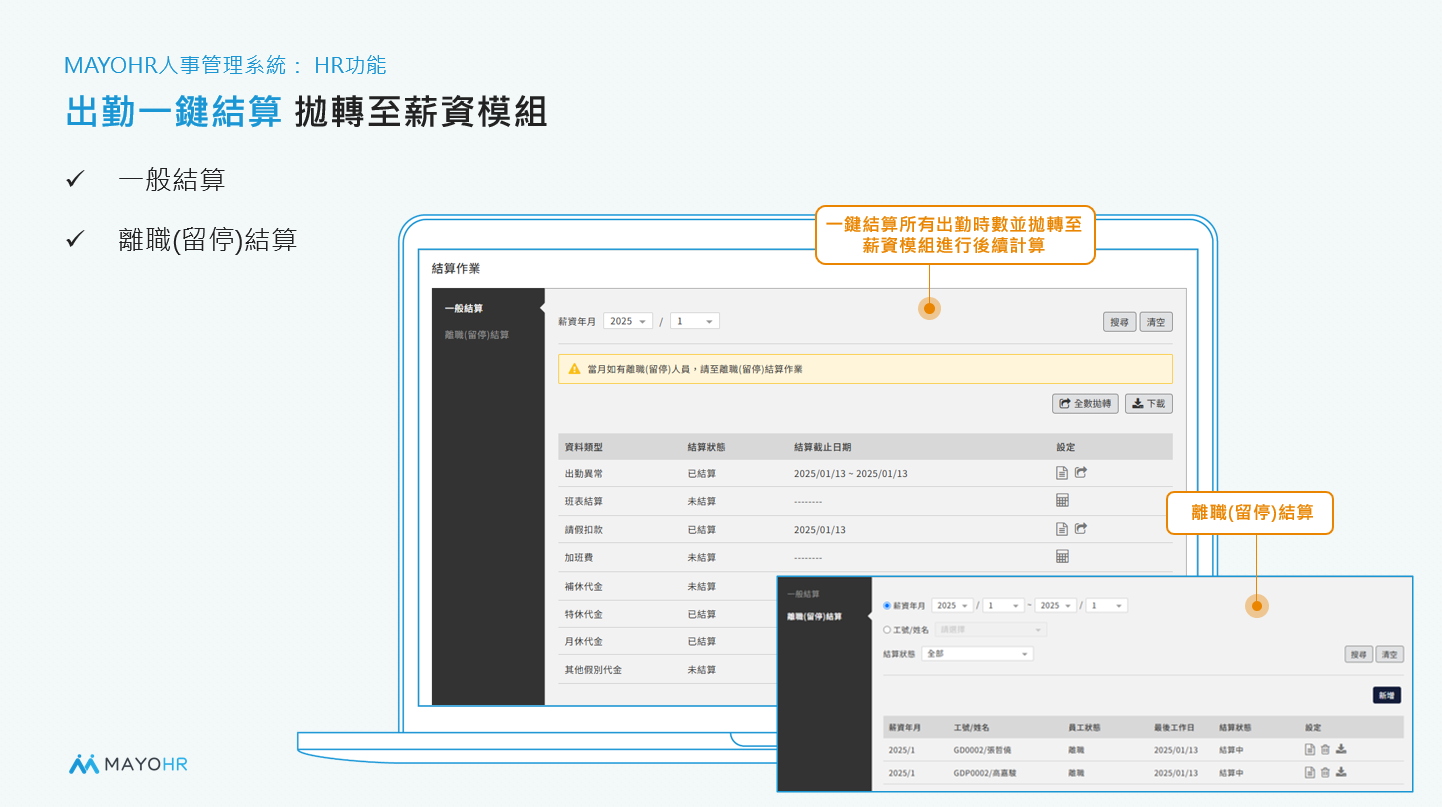Click 其他假別代金 row label
Image resolution: width=1442 pixels, height=807 pixels.
(593, 669)
